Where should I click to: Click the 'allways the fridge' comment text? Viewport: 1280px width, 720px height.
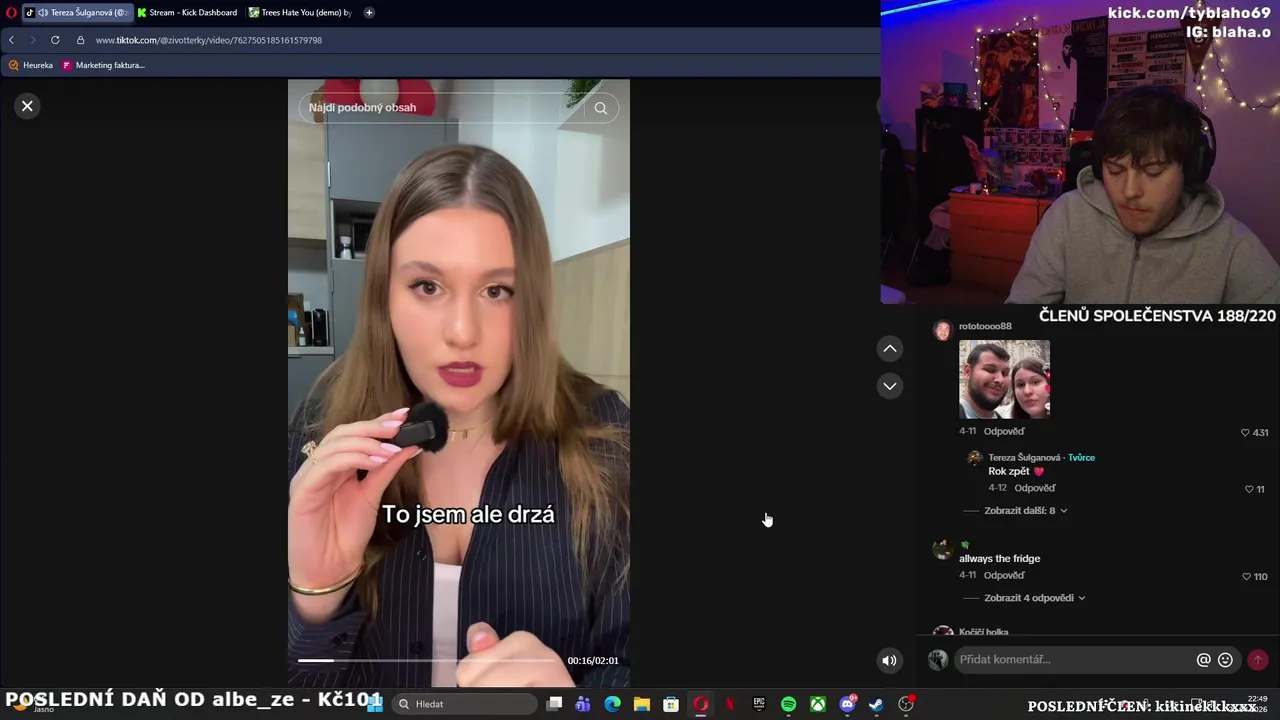pos(1000,559)
